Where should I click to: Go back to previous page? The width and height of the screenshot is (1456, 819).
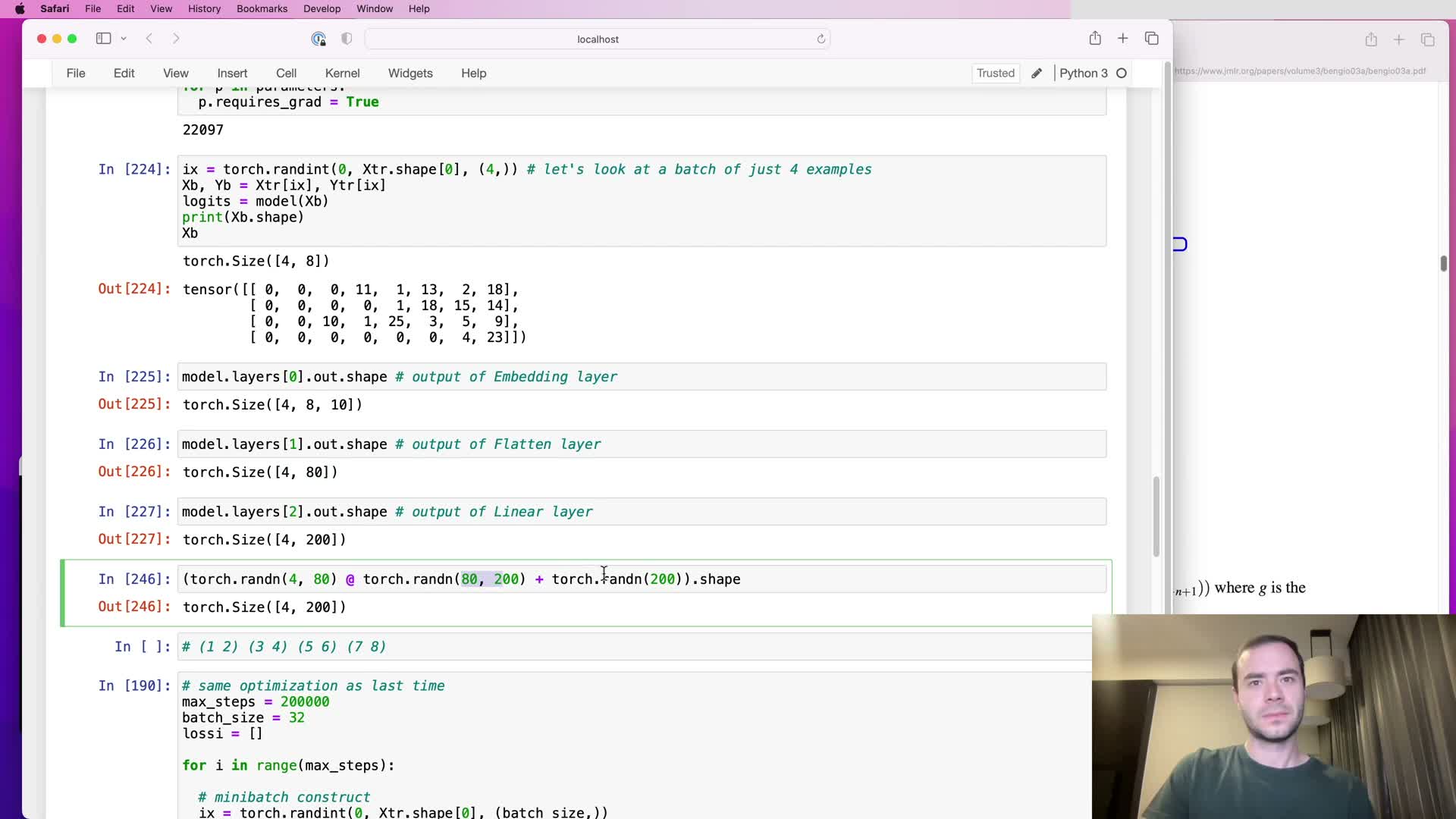point(149,39)
